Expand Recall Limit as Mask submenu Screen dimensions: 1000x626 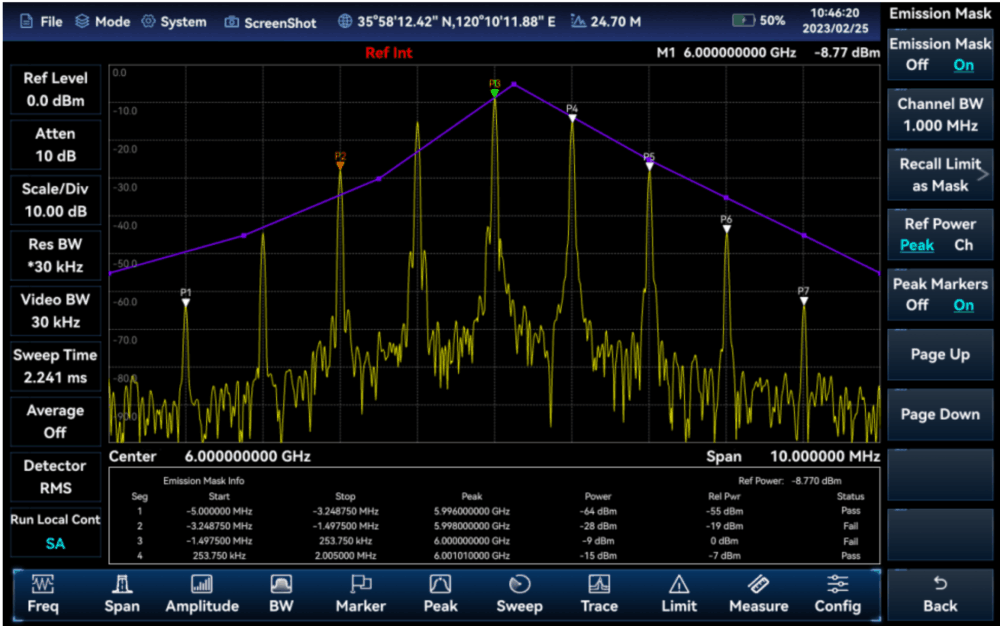(940, 174)
